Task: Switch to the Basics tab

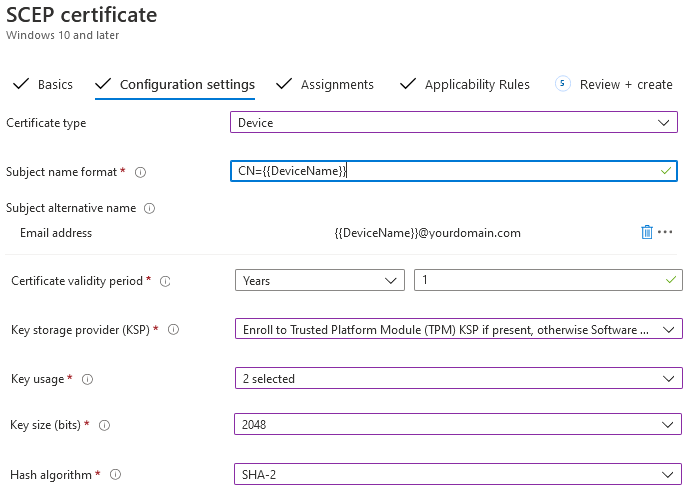Action: [x=43, y=84]
